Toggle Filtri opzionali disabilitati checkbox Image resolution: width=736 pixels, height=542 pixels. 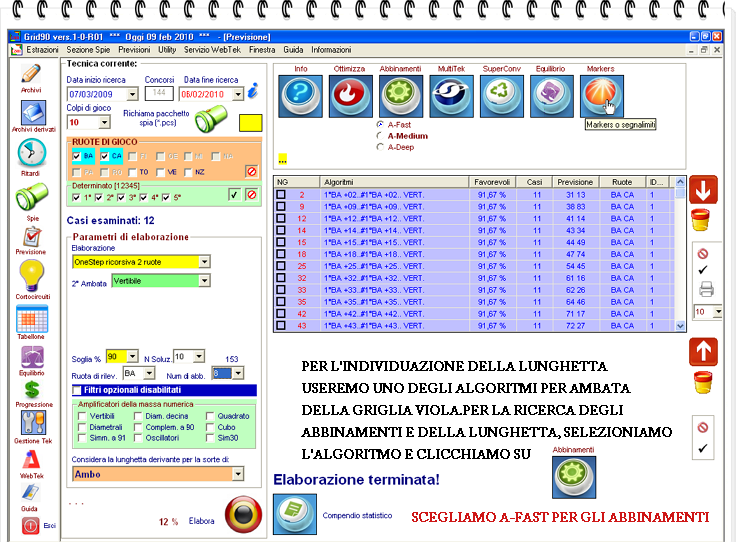[77, 390]
